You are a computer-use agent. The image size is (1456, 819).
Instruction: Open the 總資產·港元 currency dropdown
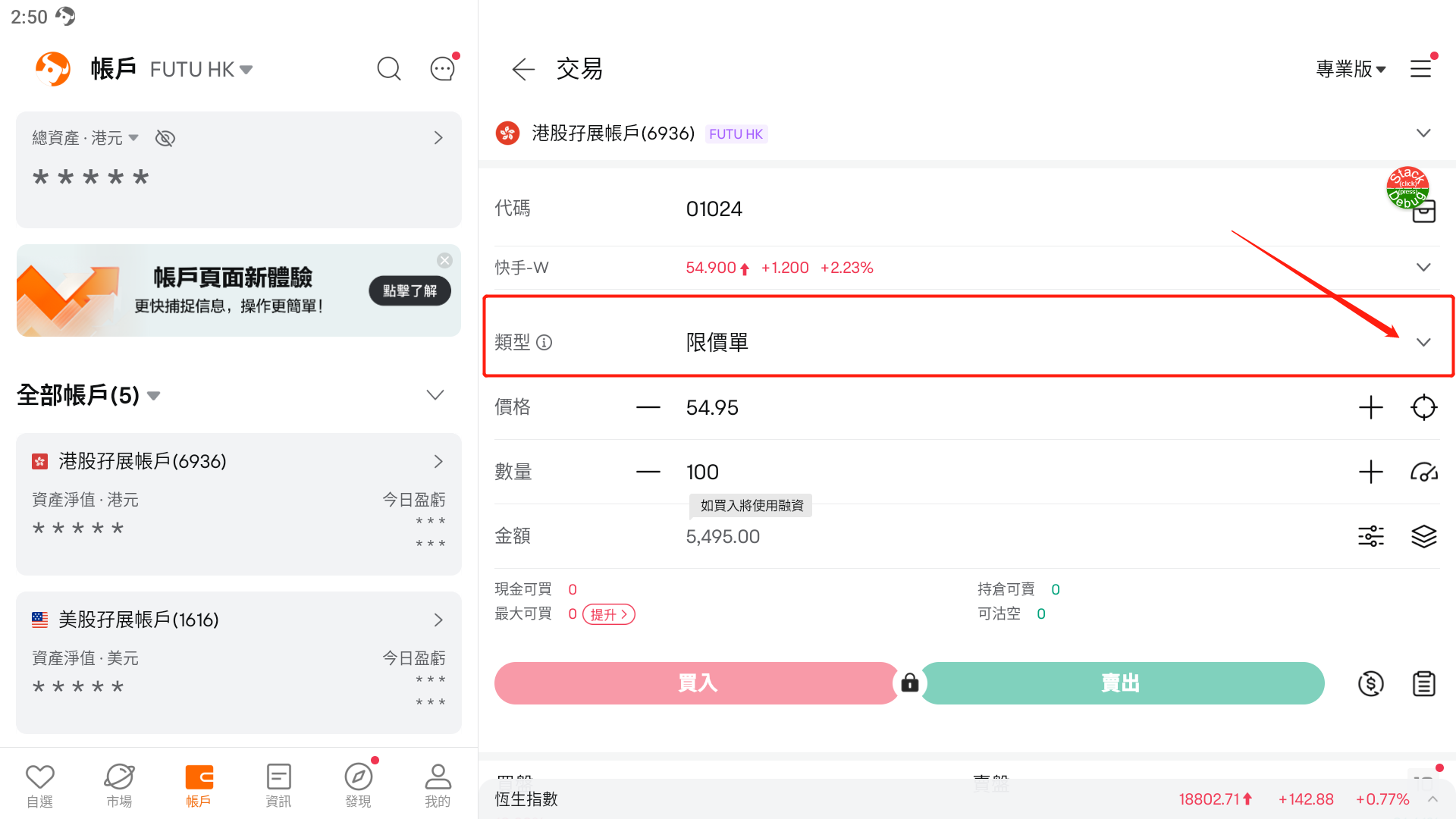point(85,138)
